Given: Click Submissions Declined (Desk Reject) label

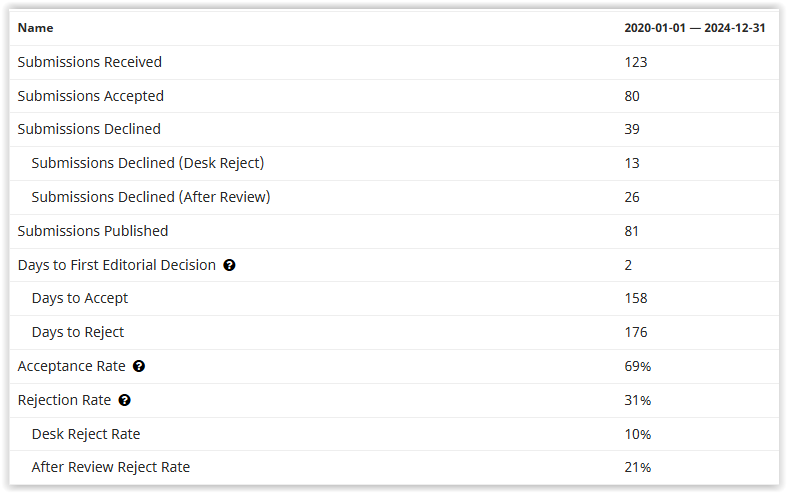Looking at the screenshot, I should (148, 163).
